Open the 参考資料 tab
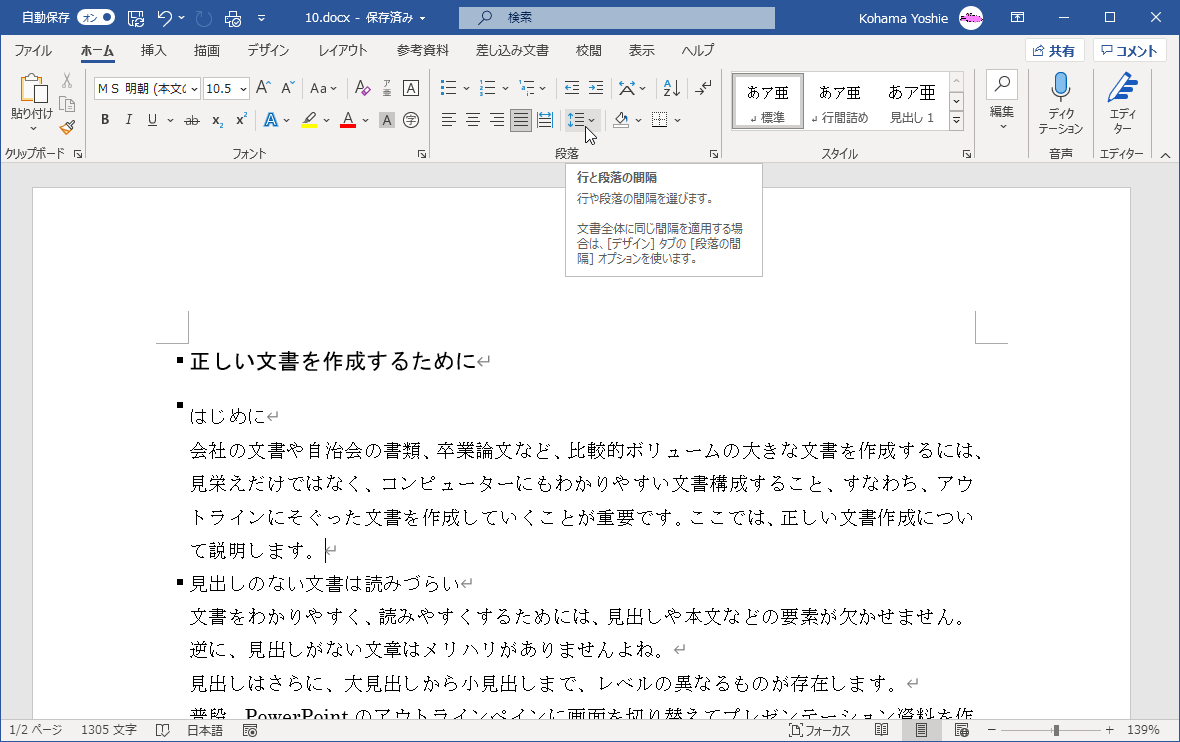The height and width of the screenshot is (742, 1180). [x=423, y=50]
